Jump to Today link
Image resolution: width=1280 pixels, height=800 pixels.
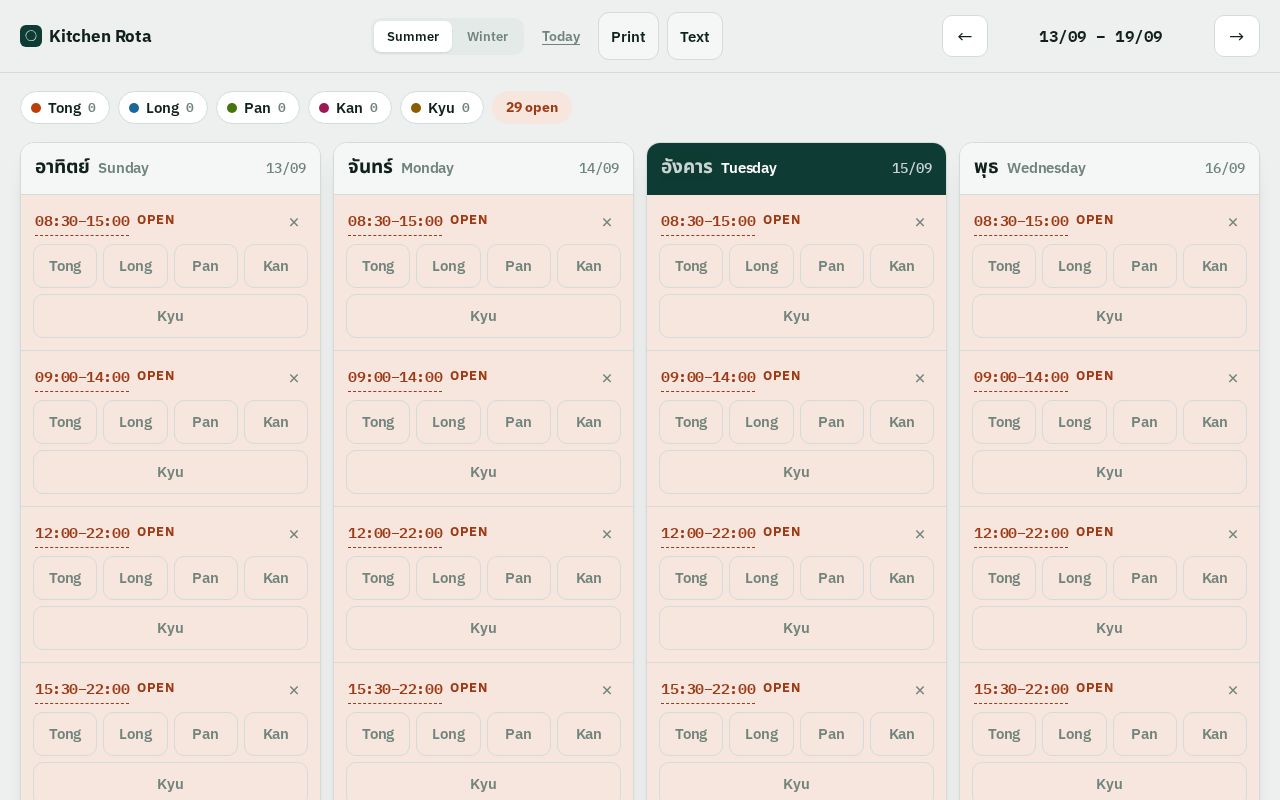(x=561, y=36)
